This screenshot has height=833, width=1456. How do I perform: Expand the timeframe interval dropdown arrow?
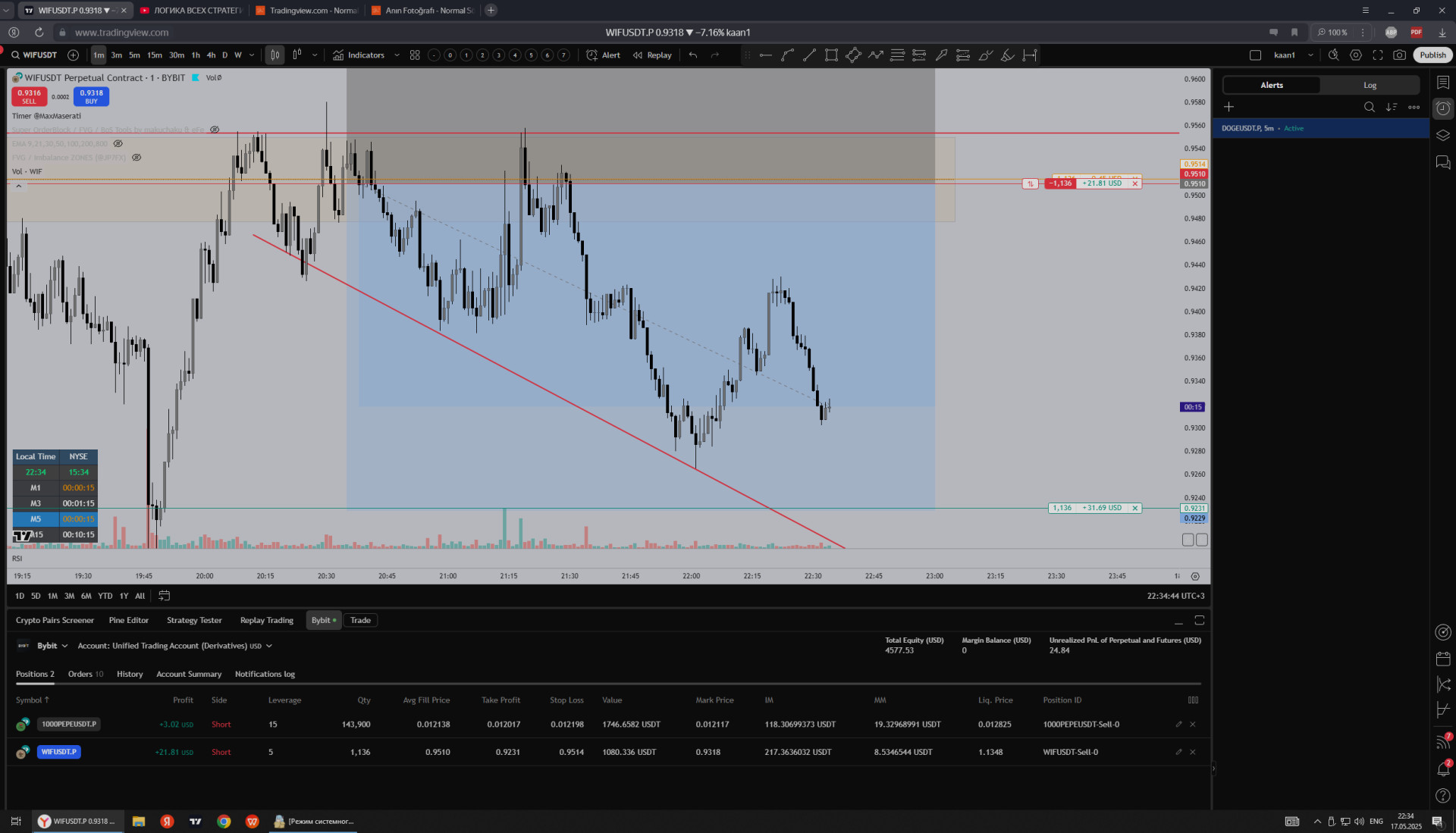[x=252, y=55]
